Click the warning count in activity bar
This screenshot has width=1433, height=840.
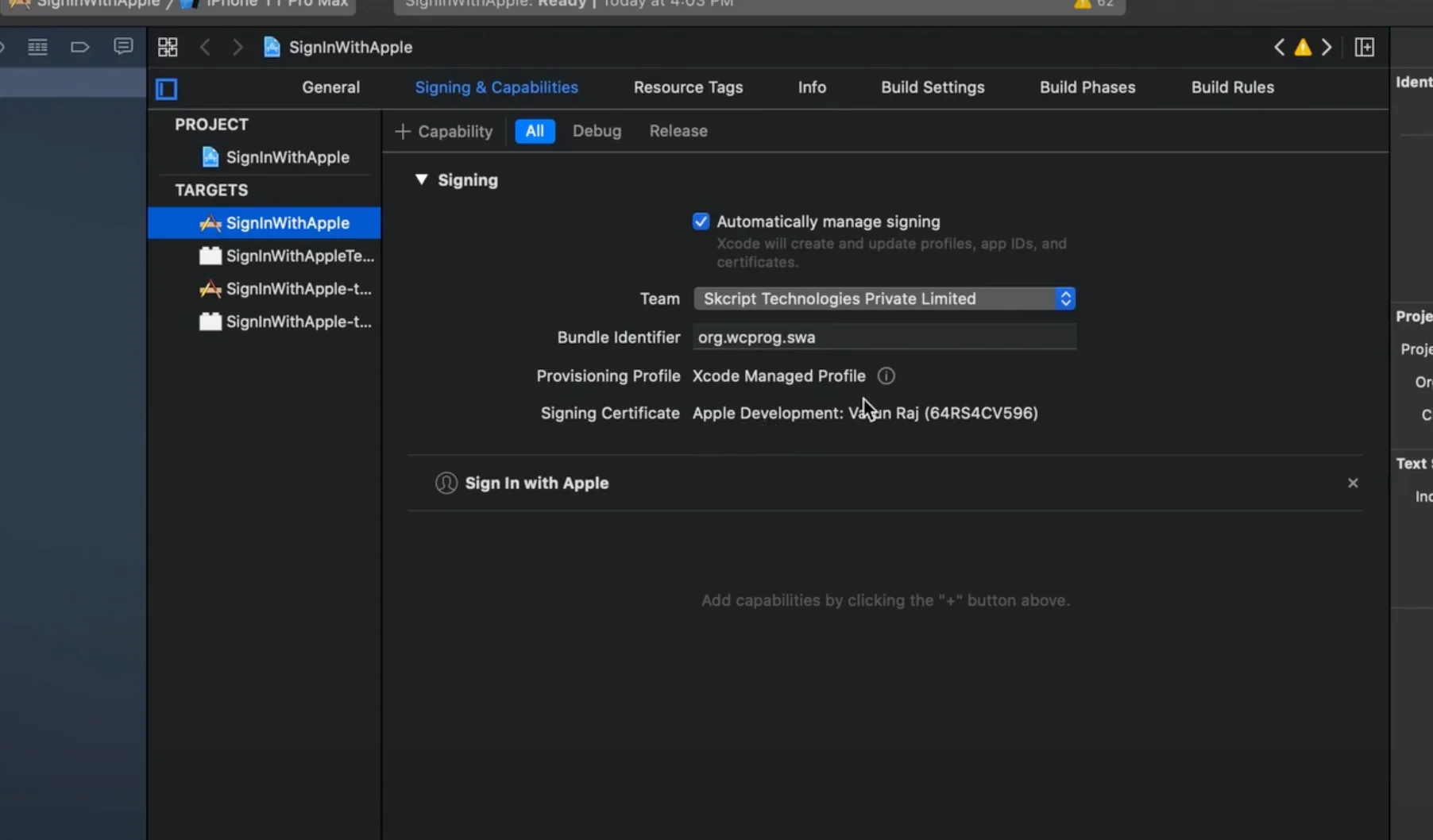pyautogui.click(x=1094, y=4)
